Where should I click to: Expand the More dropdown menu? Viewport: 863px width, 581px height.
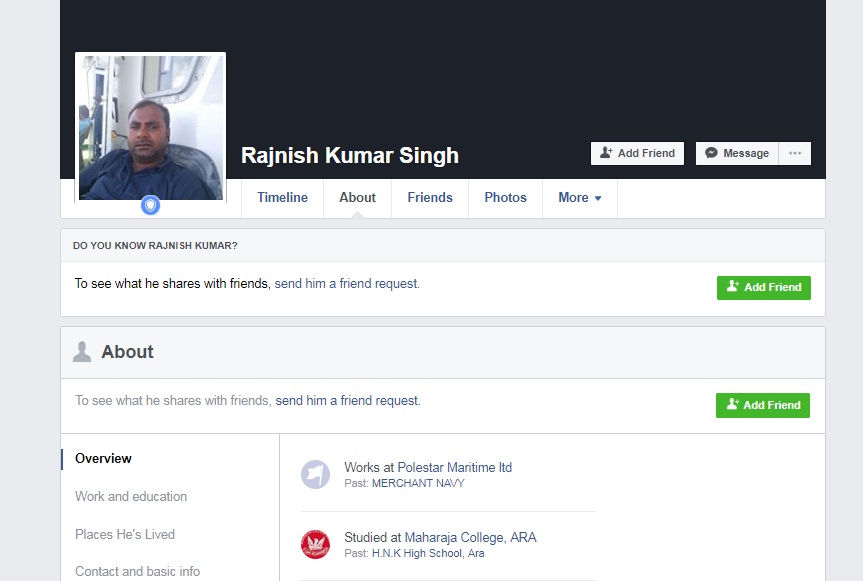coord(579,198)
